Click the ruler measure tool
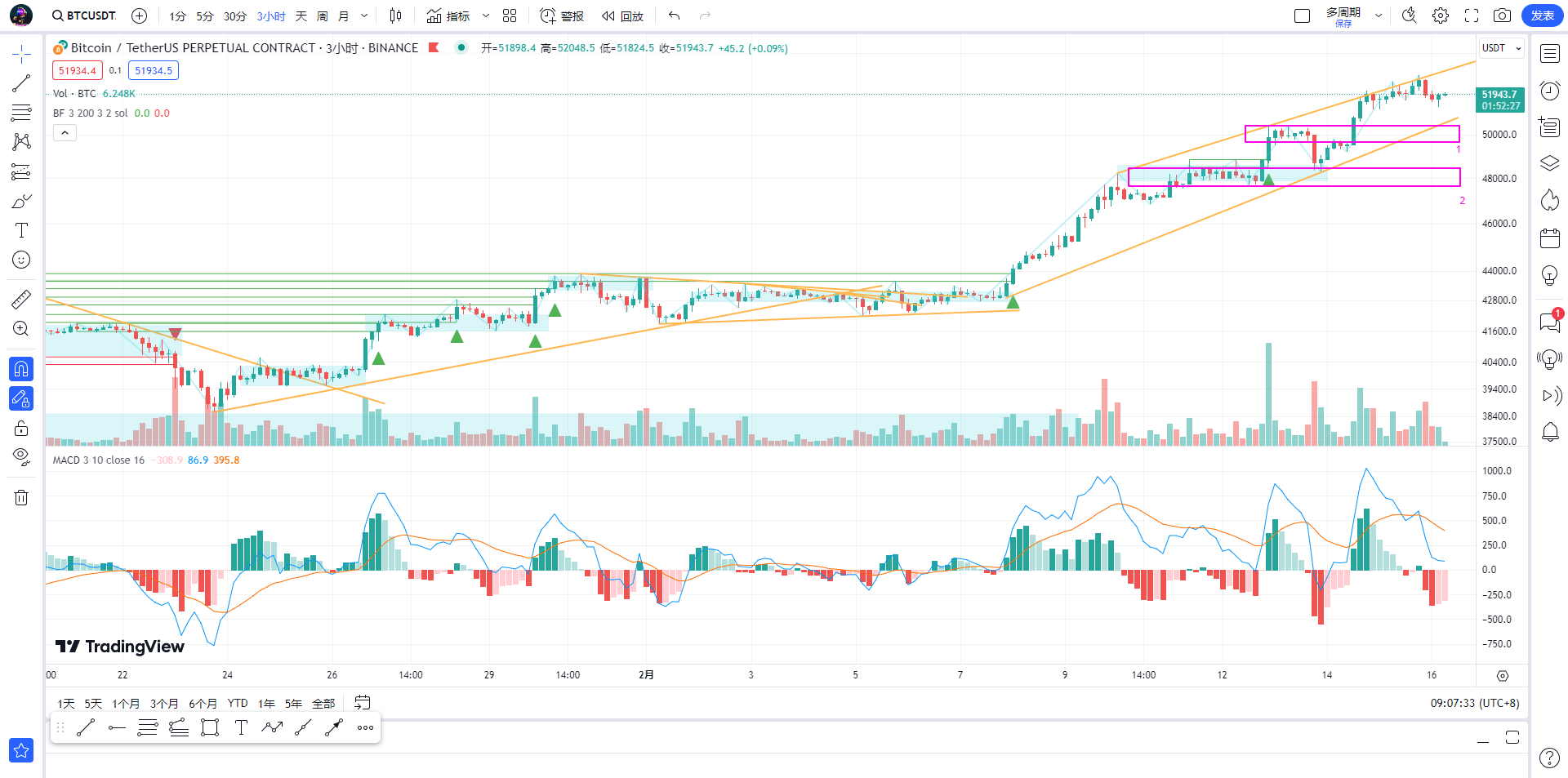The width and height of the screenshot is (1568, 778). pyautogui.click(x=21, y=300)
